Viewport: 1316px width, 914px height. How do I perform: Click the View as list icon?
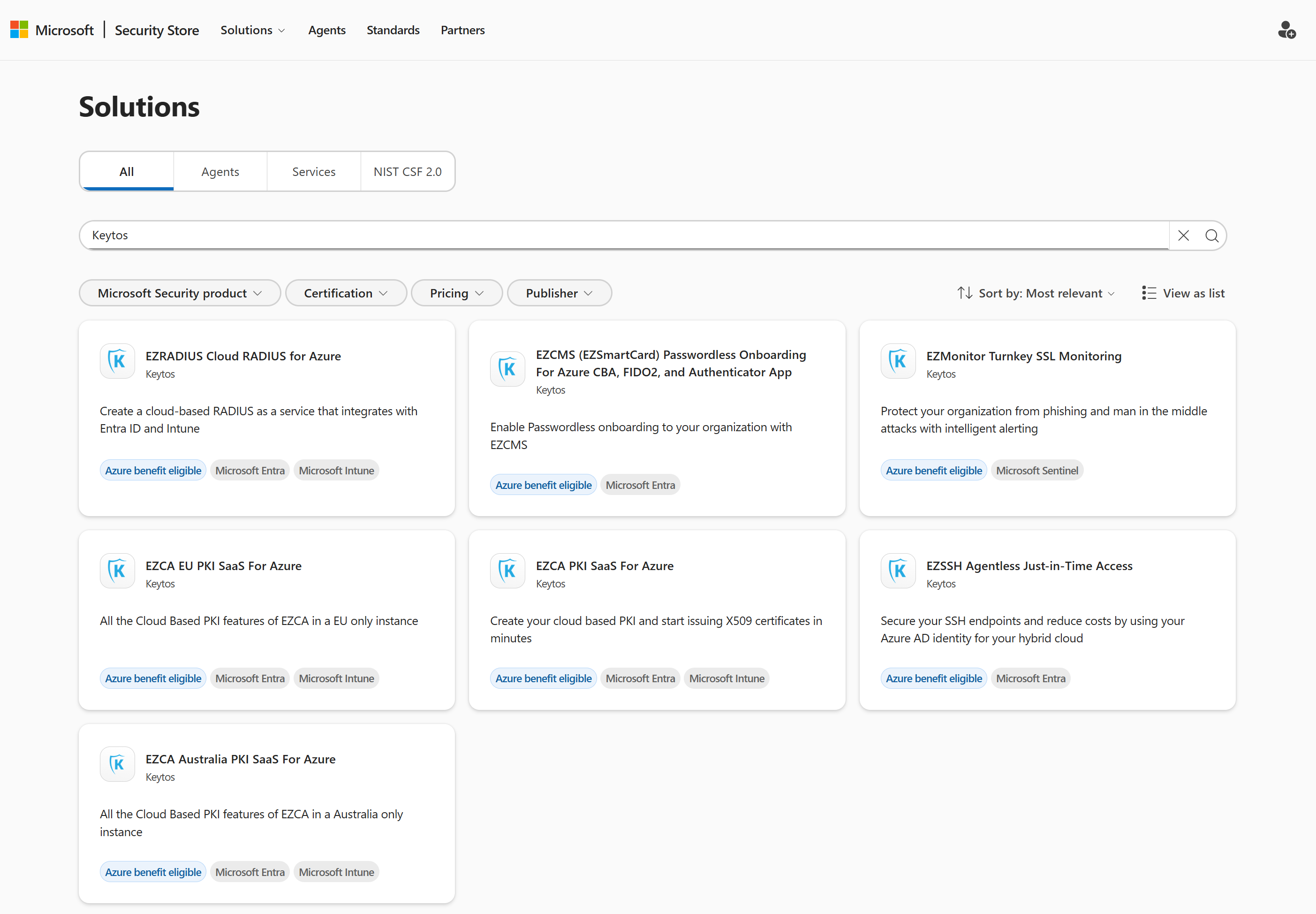(1148, 293)
